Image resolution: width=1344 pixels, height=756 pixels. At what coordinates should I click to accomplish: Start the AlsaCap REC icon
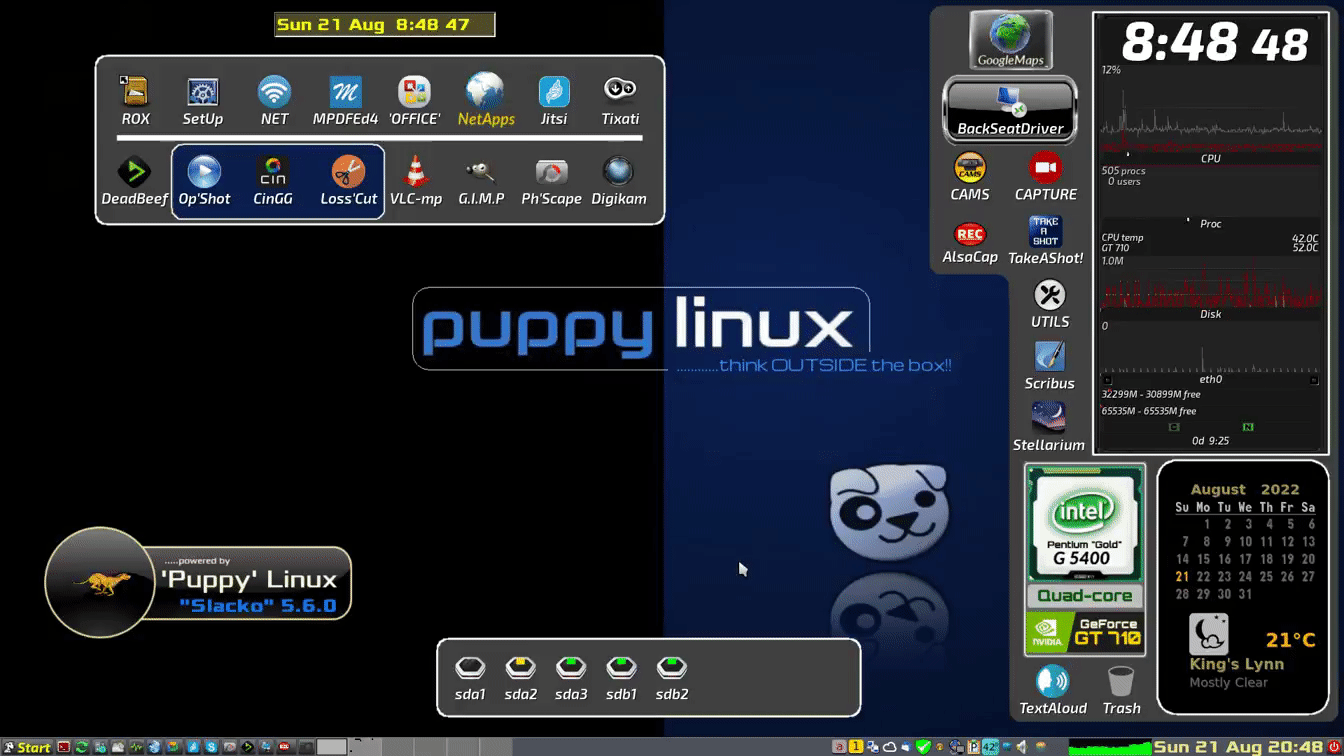[970, 242]
